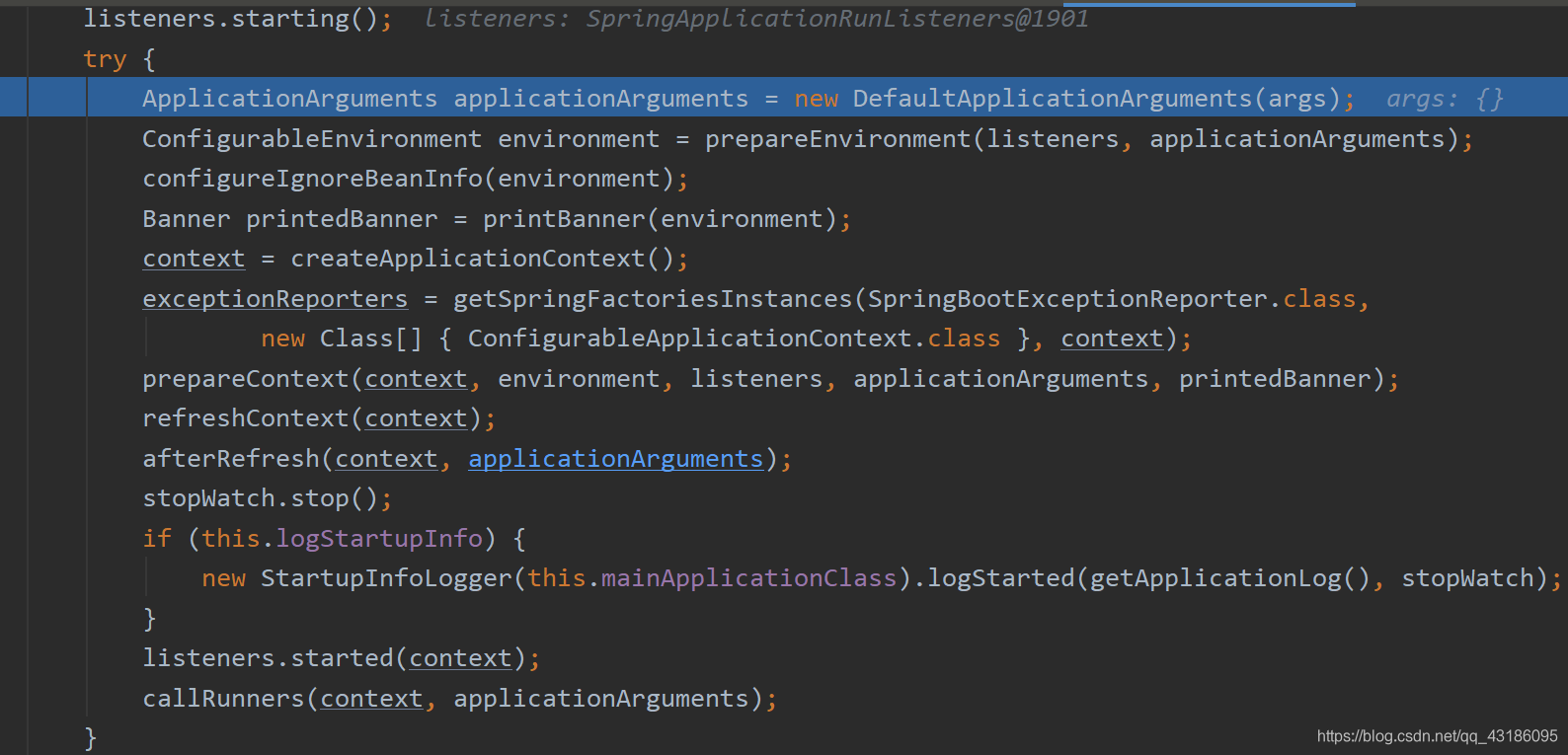Click the mainApplicationClass field

749,578
